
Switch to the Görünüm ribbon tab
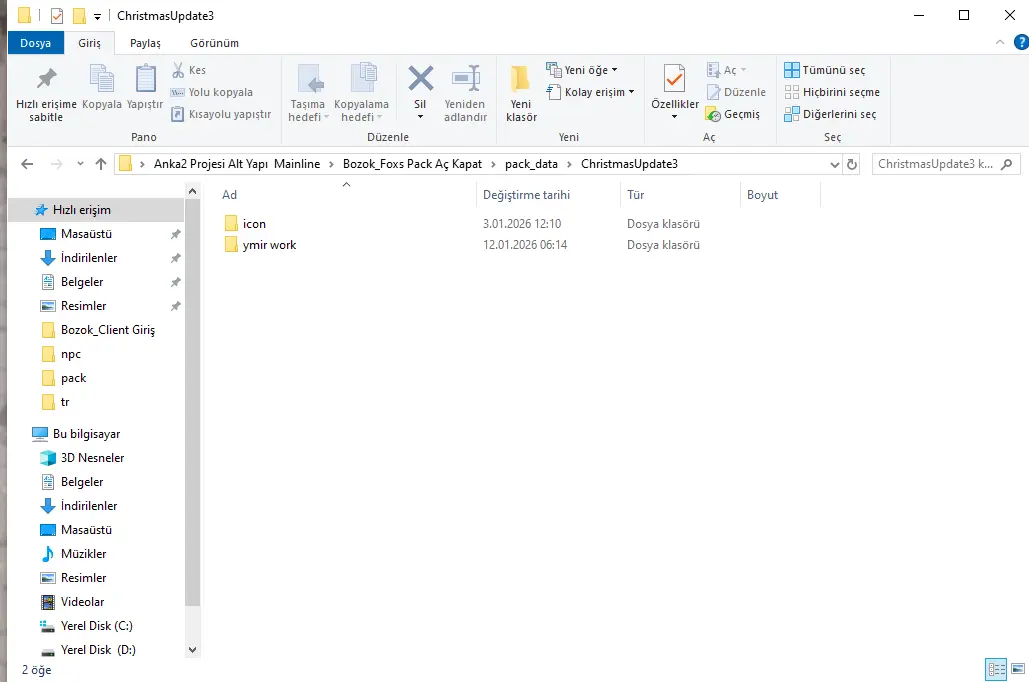pos(212,43)
